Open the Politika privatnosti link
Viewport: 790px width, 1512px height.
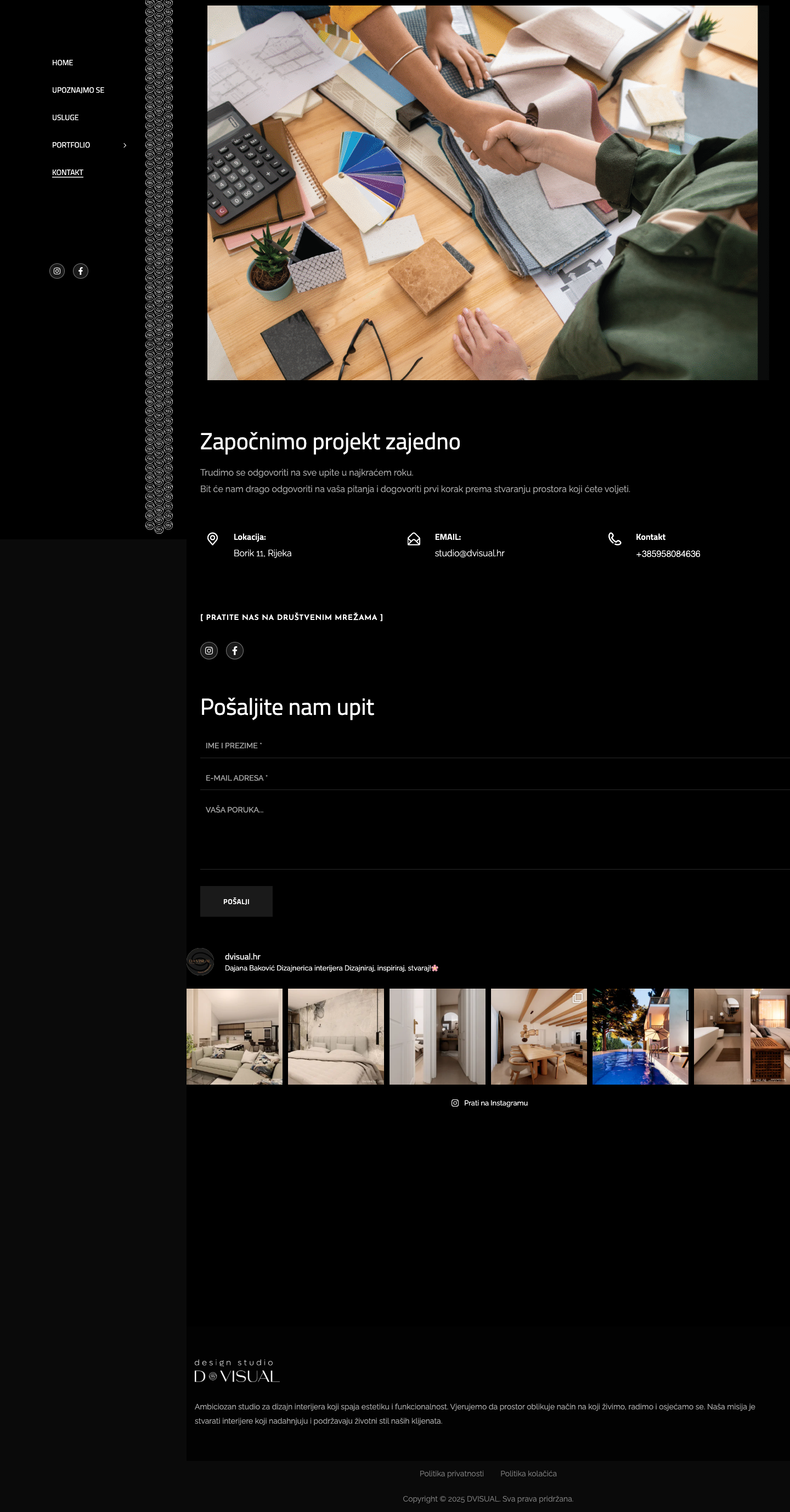click(x=452, y=1473)
